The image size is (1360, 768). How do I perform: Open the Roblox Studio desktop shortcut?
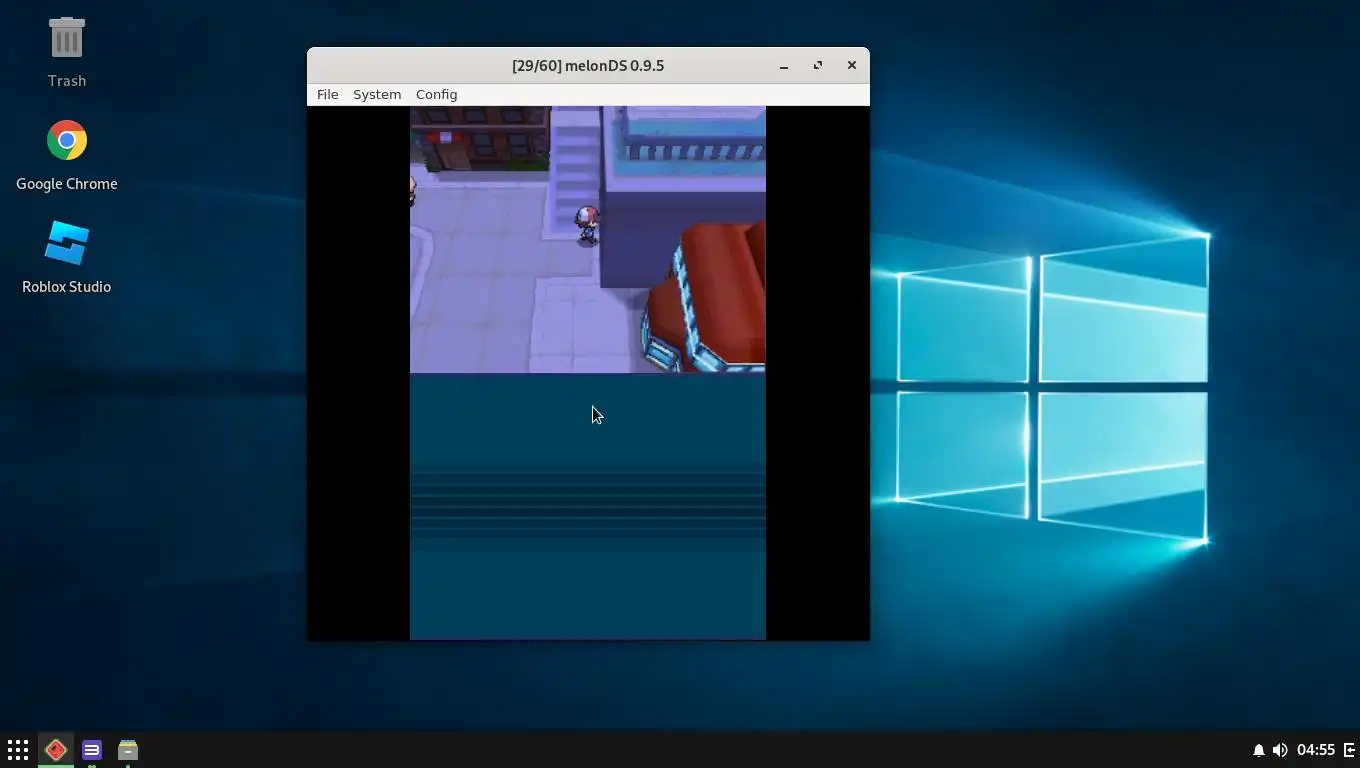(67, 258)
